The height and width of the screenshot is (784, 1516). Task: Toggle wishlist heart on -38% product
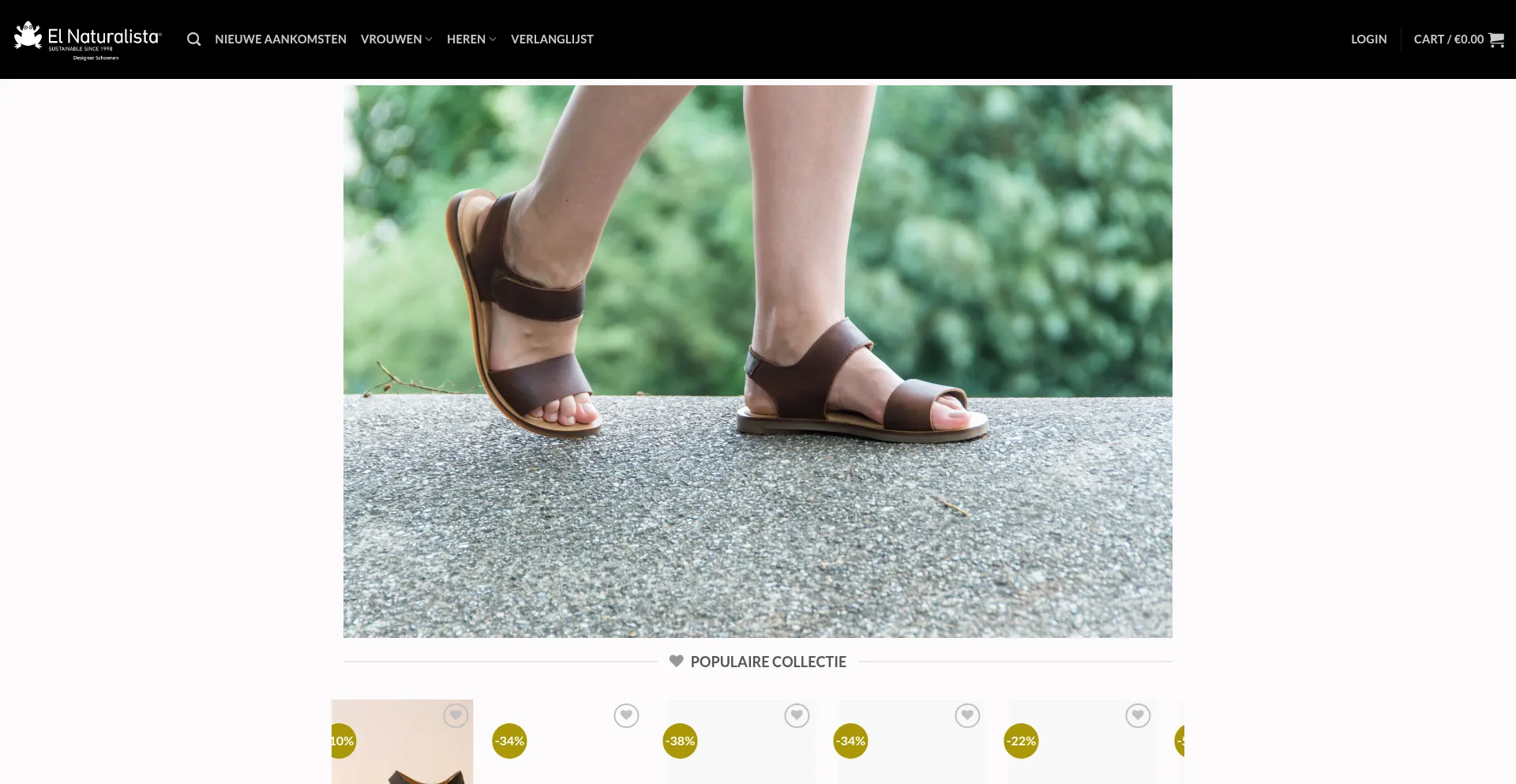797,716
